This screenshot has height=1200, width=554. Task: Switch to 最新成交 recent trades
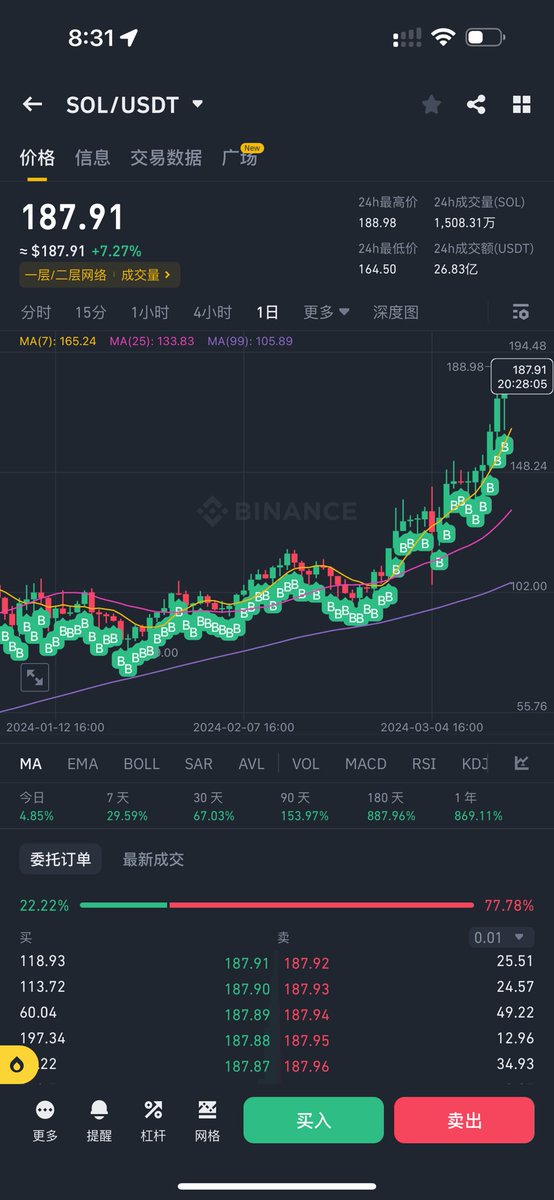click(x=153, y=859)
